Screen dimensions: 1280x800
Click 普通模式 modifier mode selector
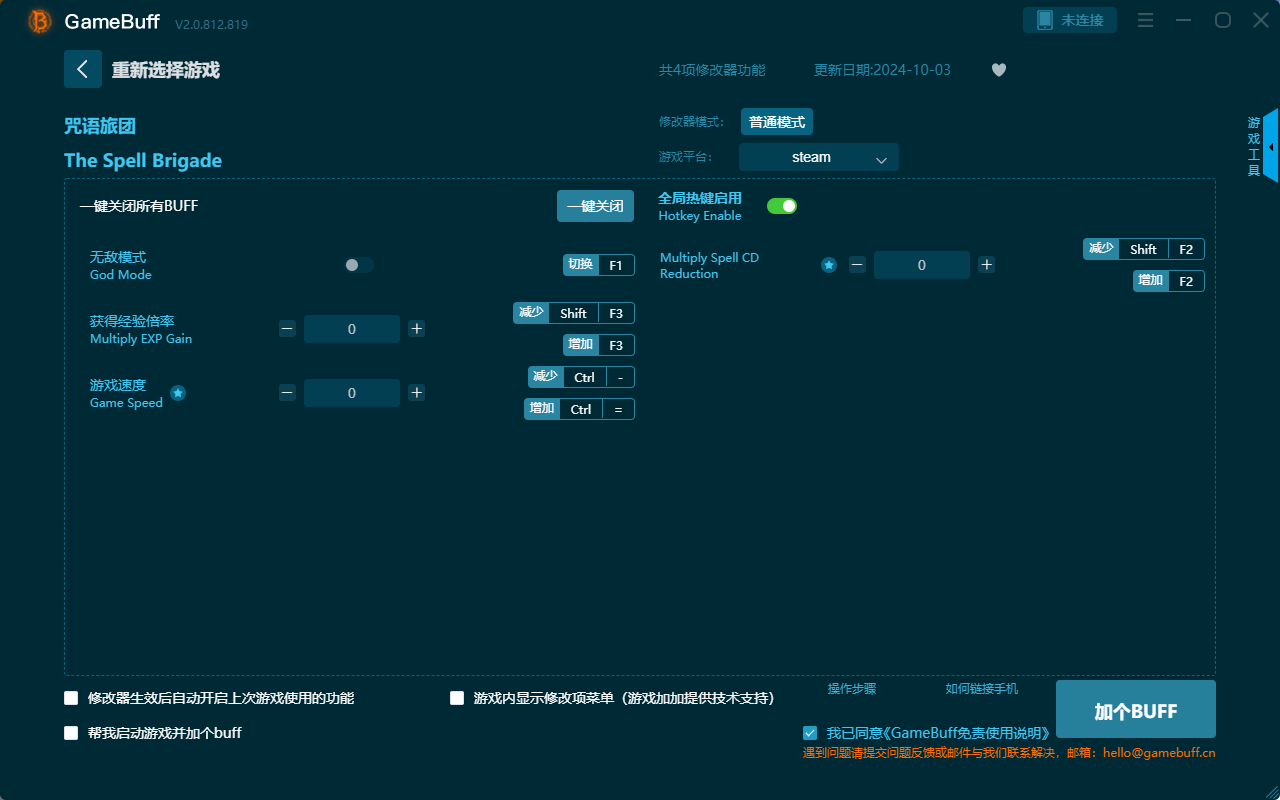coord(777,121)
